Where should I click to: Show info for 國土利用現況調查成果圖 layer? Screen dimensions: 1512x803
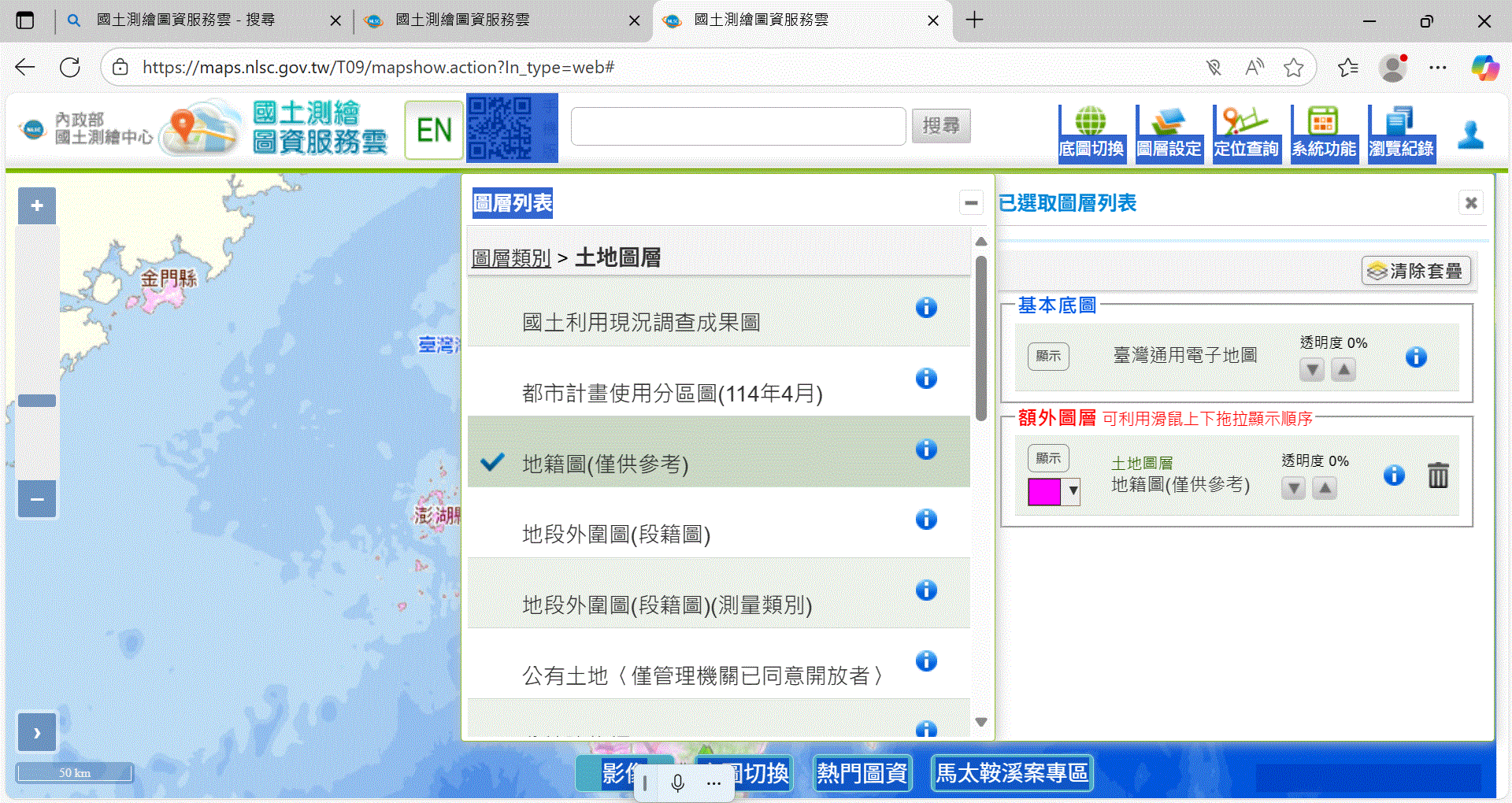pyautogui.click(x=926, y=308)
